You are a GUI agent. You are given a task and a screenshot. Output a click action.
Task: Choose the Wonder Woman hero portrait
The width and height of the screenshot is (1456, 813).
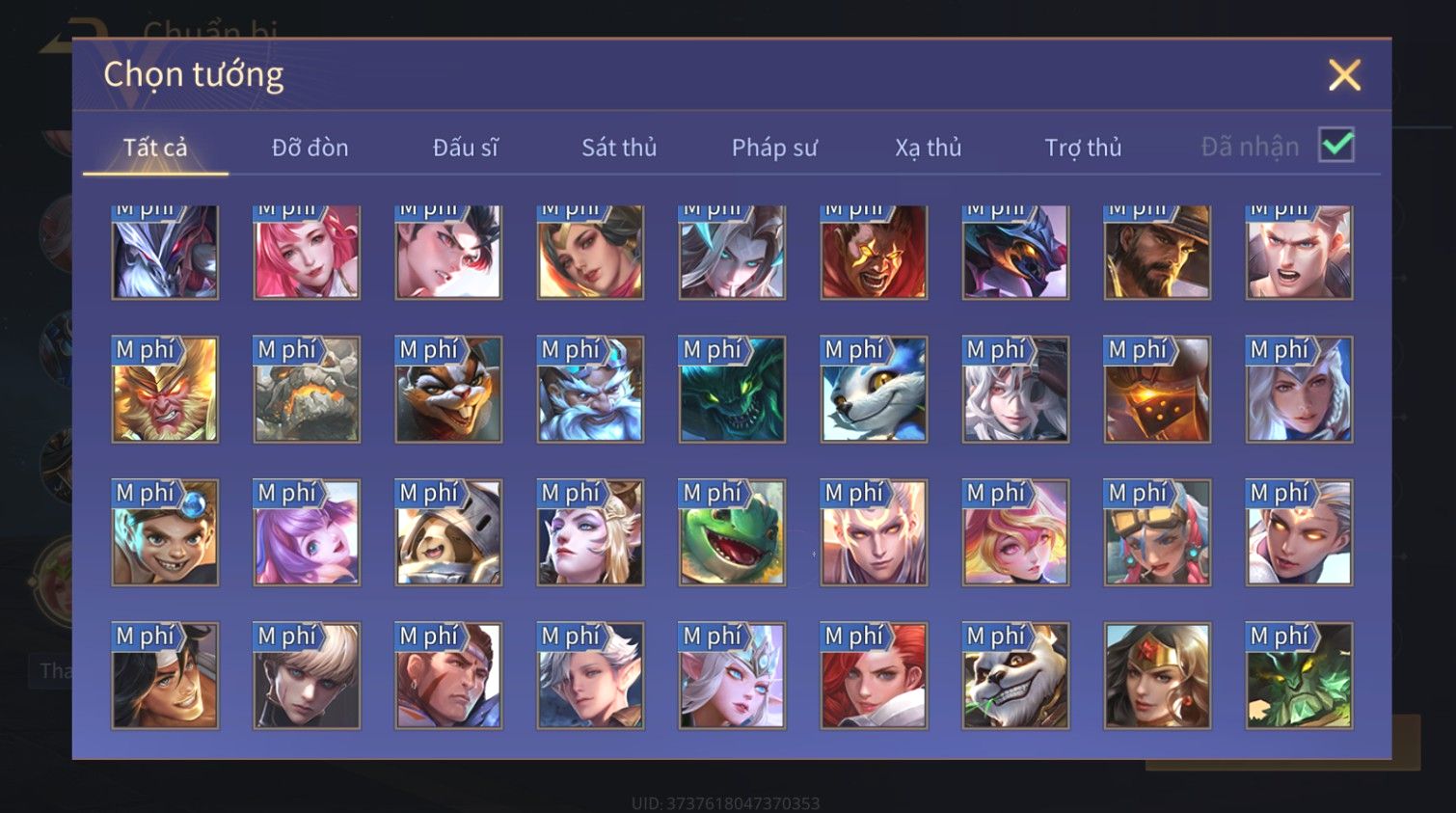coord(1157,675)
